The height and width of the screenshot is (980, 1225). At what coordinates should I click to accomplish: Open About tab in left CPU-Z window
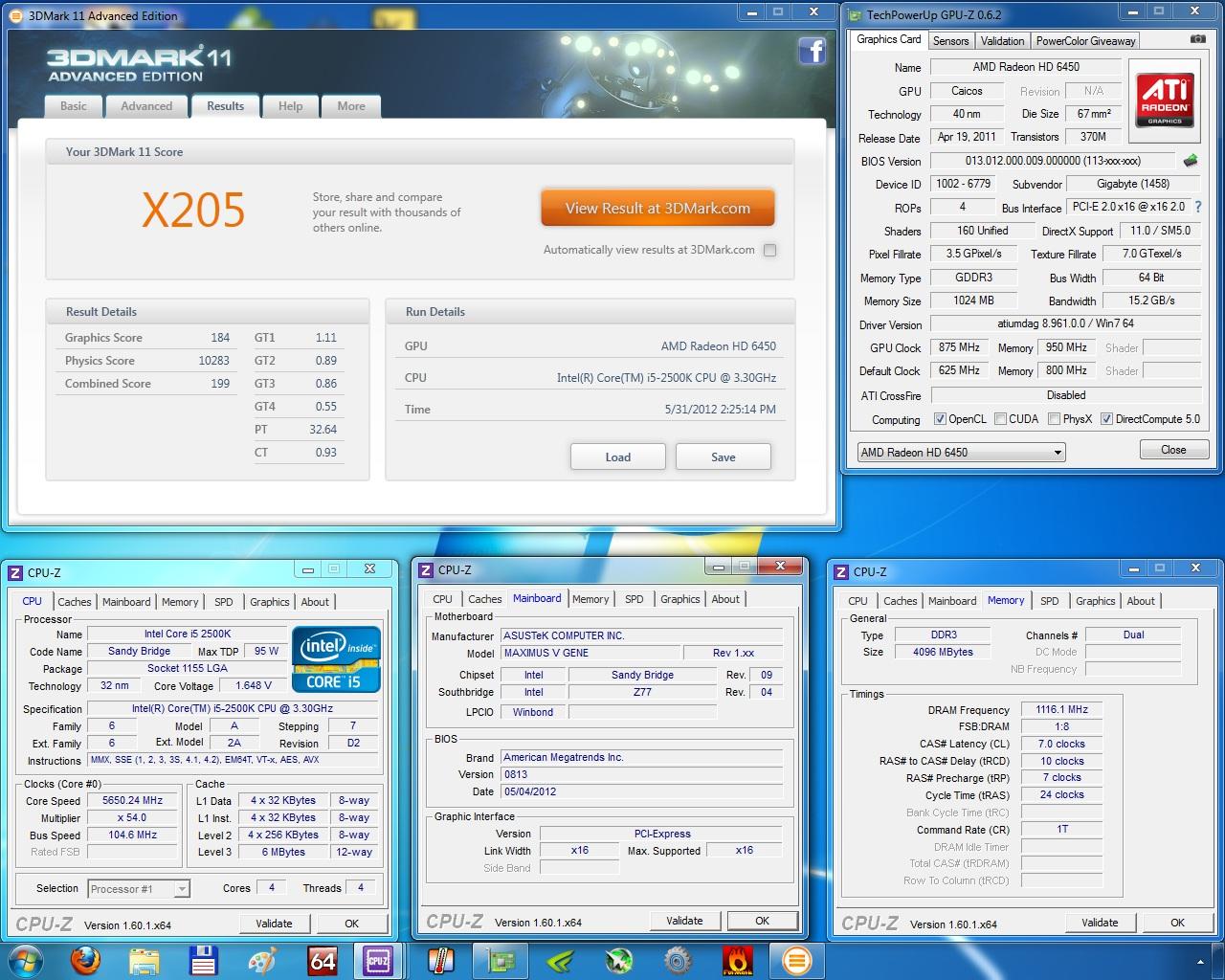tap(315, 602)
